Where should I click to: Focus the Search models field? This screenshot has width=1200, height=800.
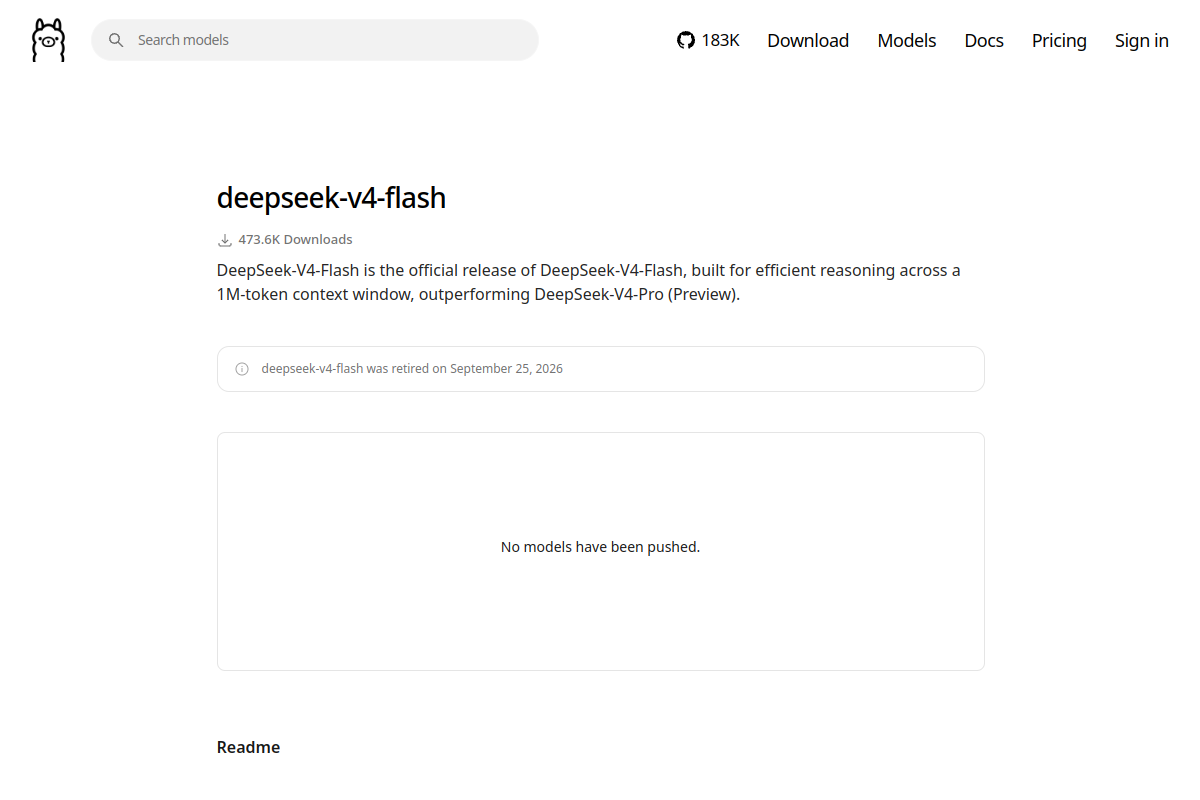pos(315,40)
